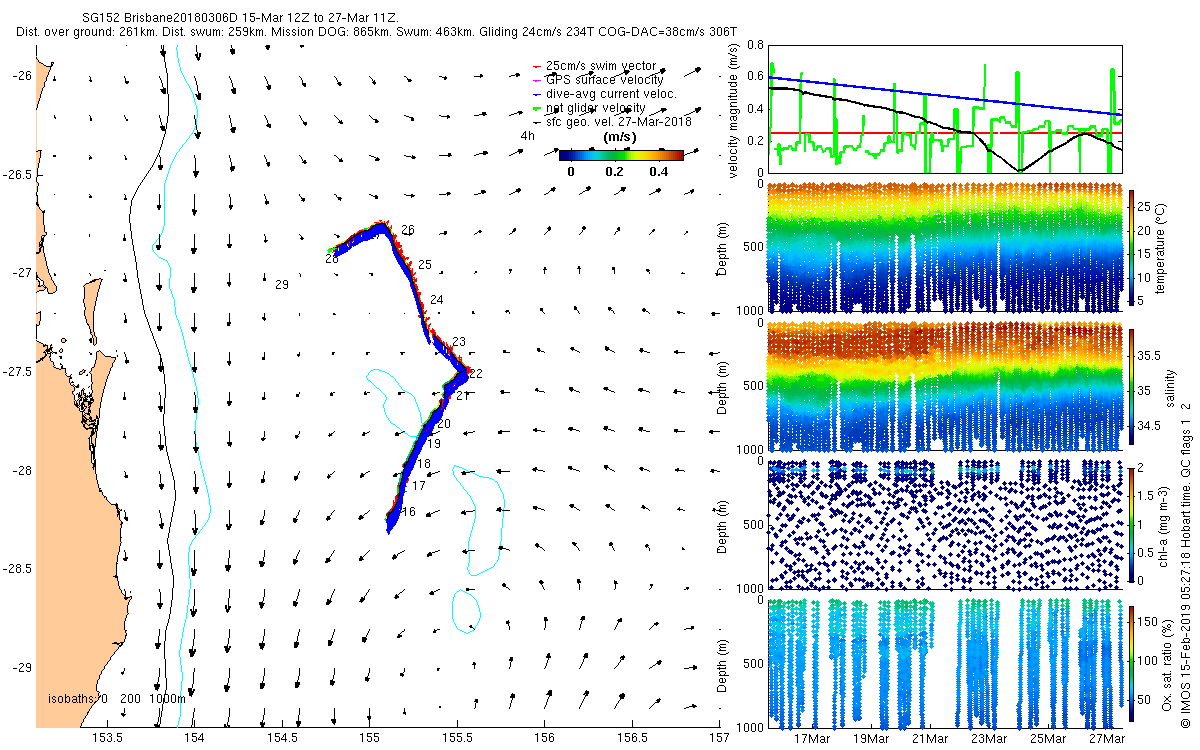Click the 23Mar date tick label

pos(989,739)
